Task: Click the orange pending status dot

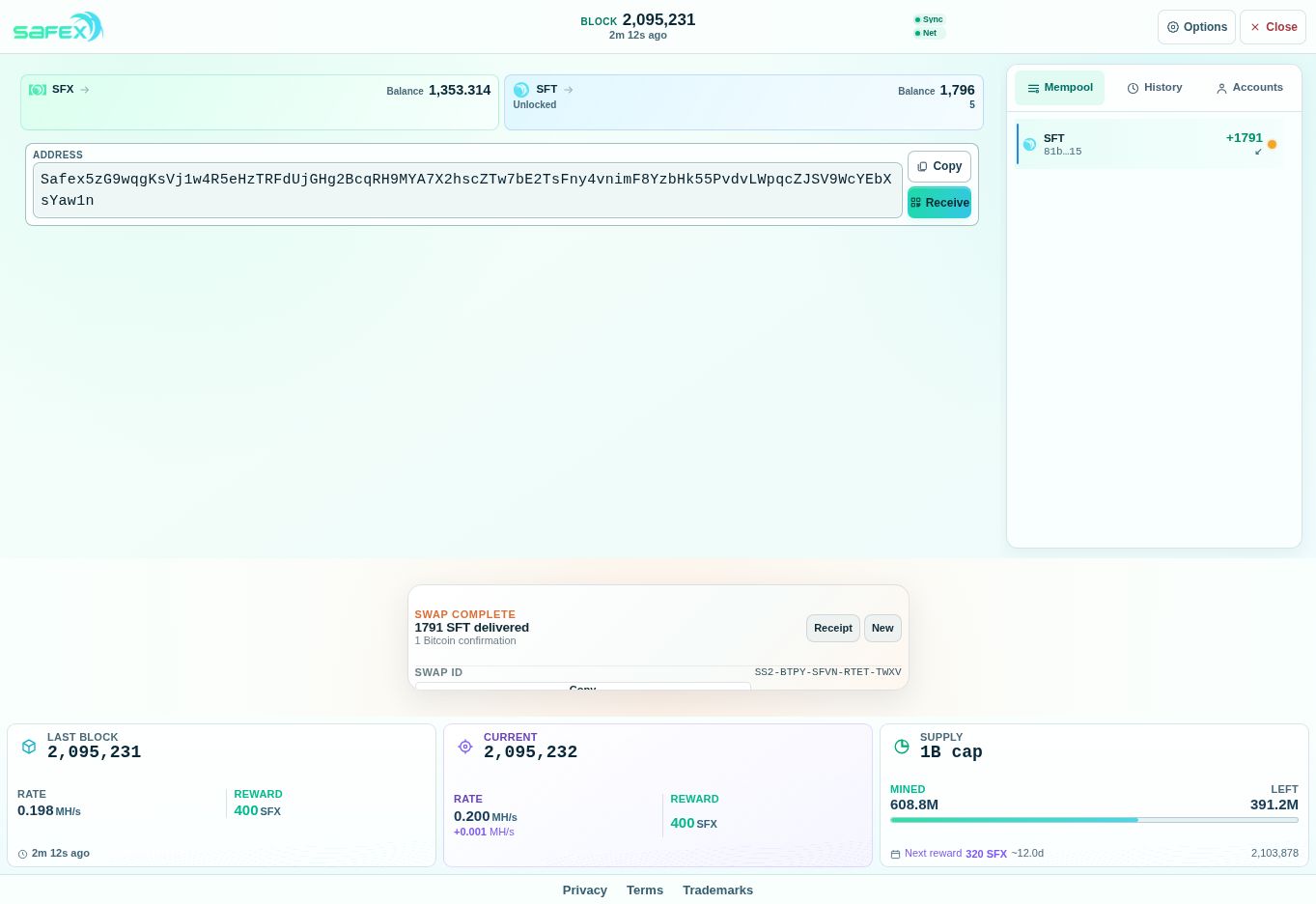Action: coord(1272,145)
